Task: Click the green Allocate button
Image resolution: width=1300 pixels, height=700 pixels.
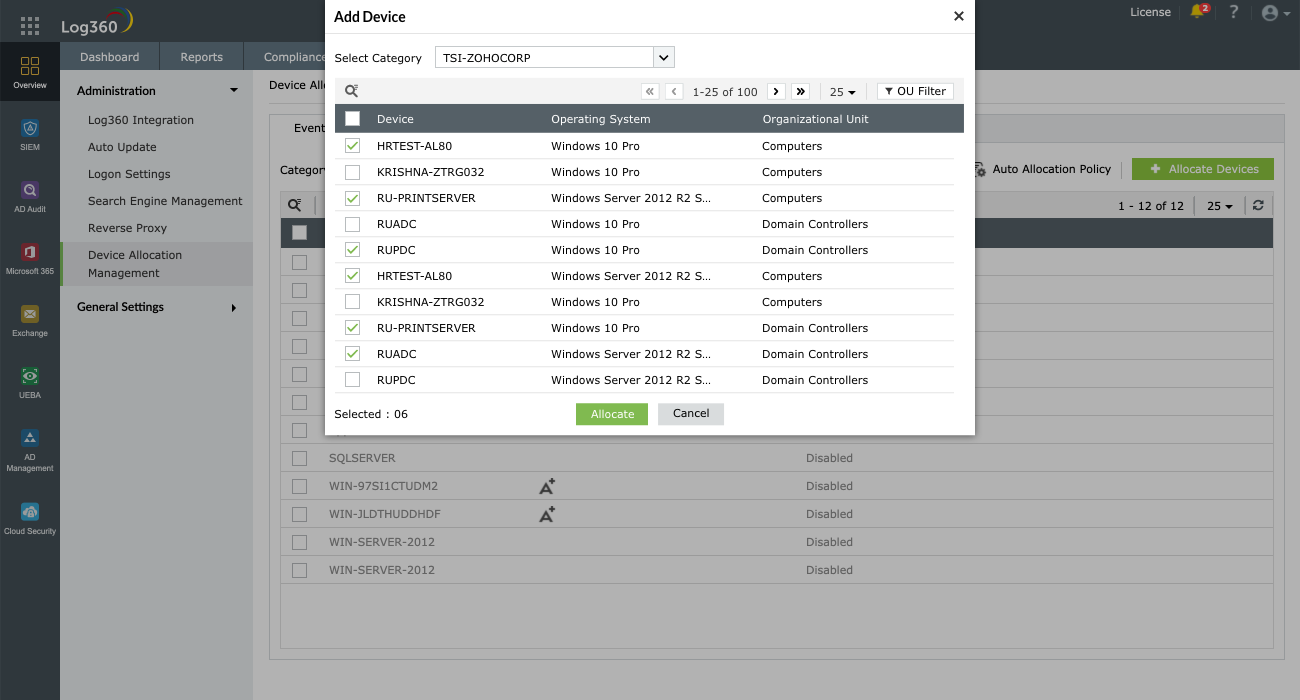Action: point(612,414)
